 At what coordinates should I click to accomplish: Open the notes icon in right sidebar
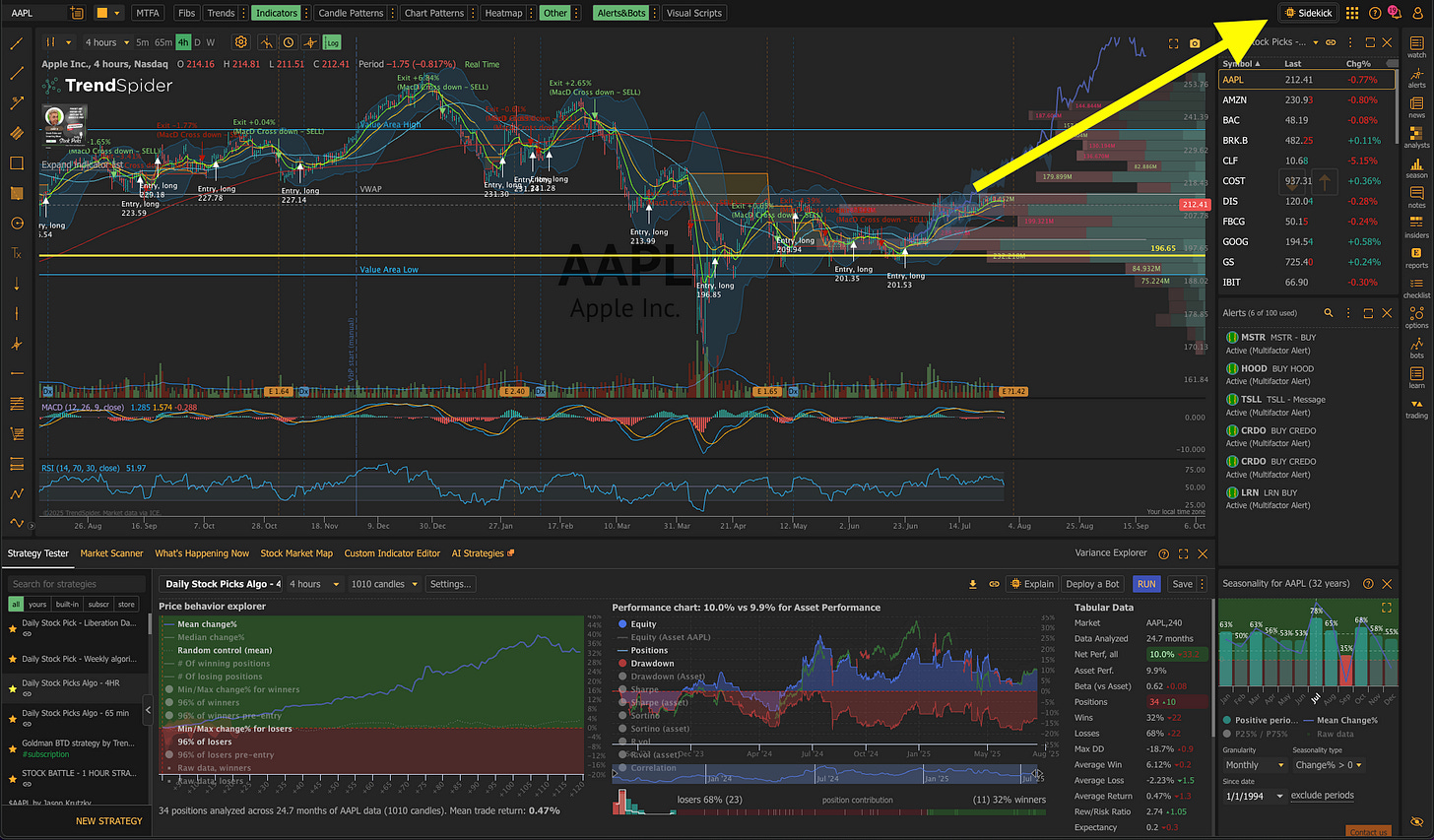pyautogui.click(x=1416, y=198)
